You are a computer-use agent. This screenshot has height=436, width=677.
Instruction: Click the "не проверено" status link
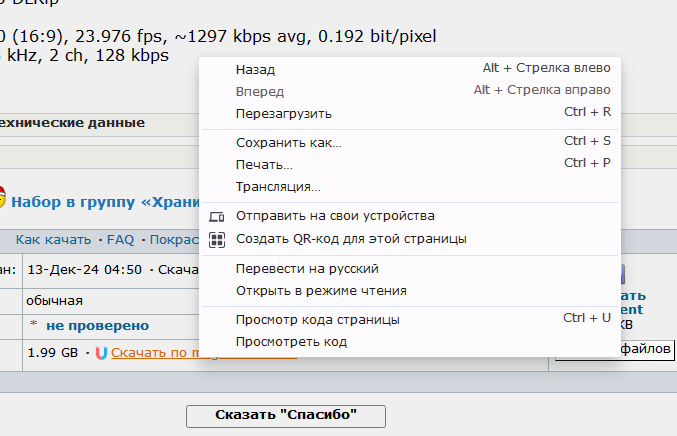click(x=97, y=325)
